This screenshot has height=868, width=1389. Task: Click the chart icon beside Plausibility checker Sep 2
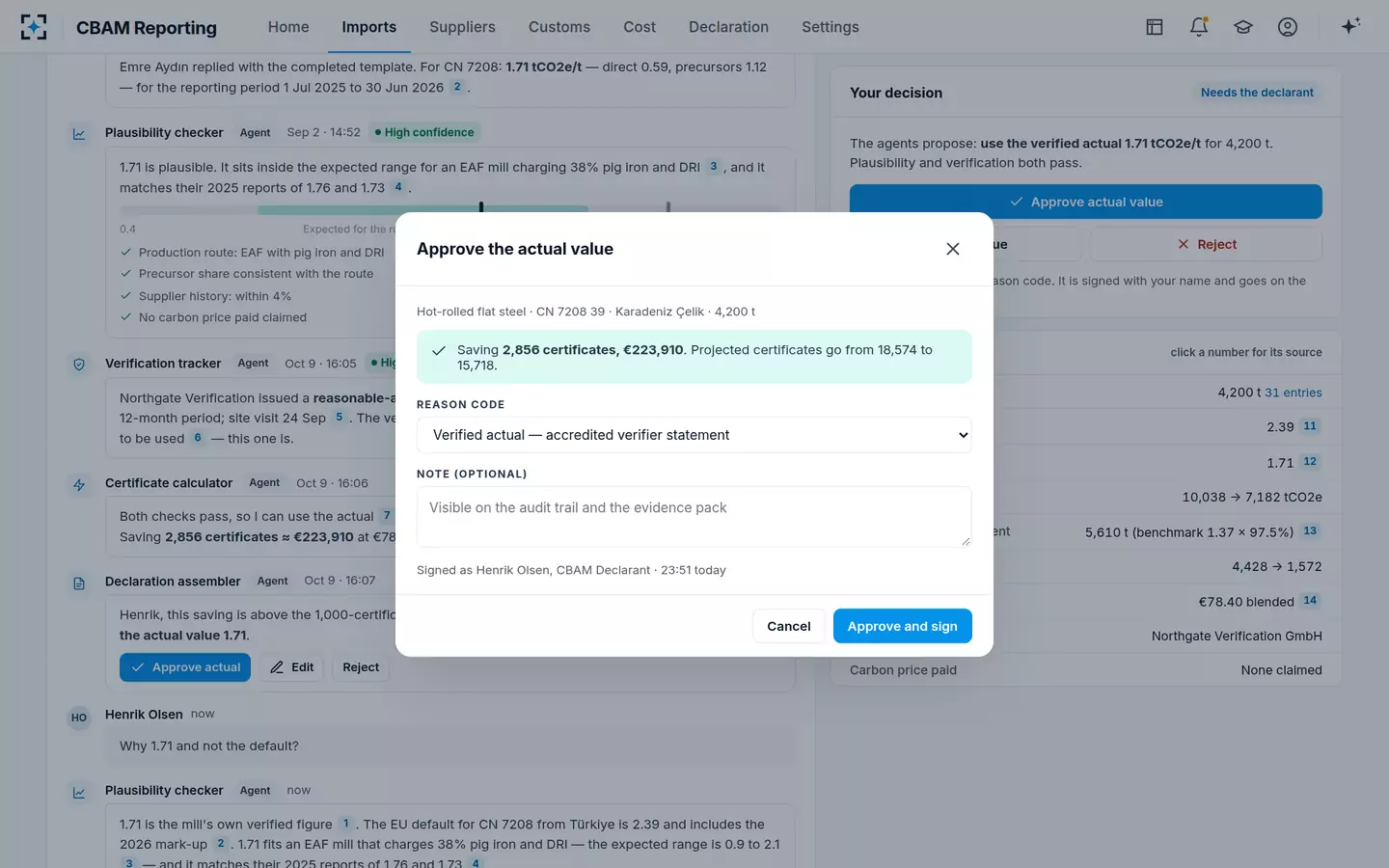[79, 134]
